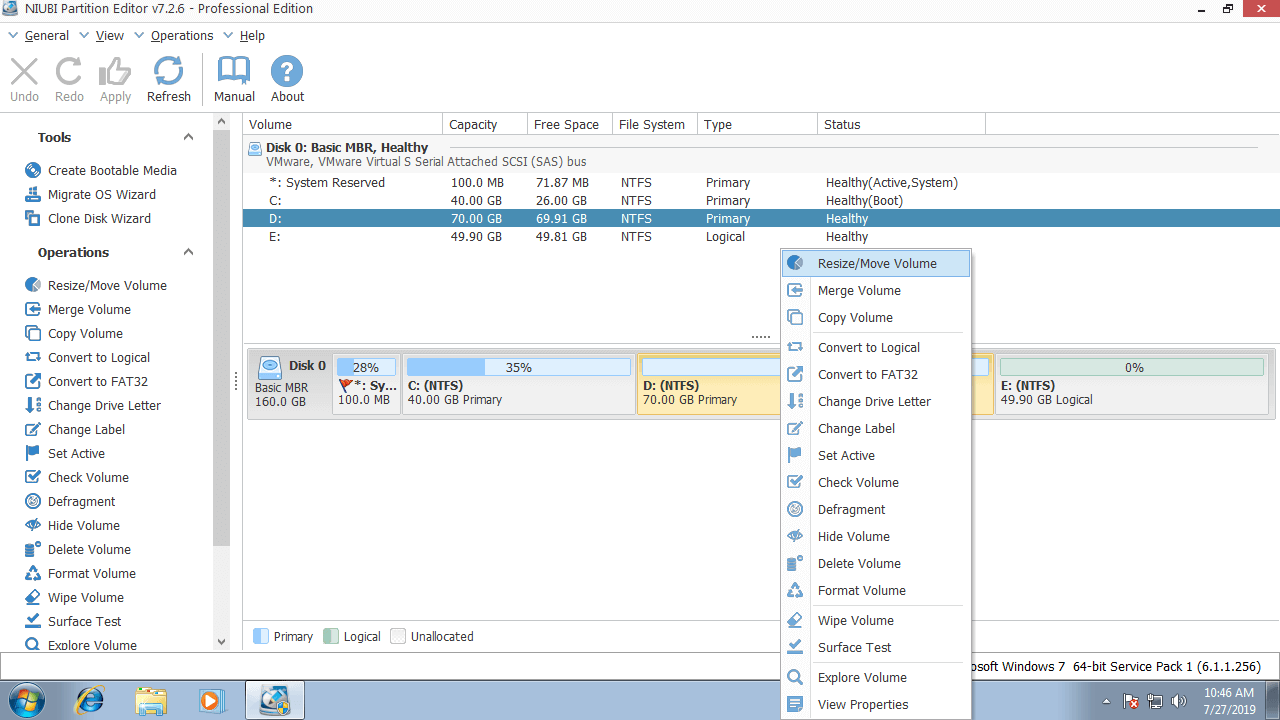The image size is (1280, 720).
Task: Collapse the Operations section chevron
Action: (x=188, y=252)
